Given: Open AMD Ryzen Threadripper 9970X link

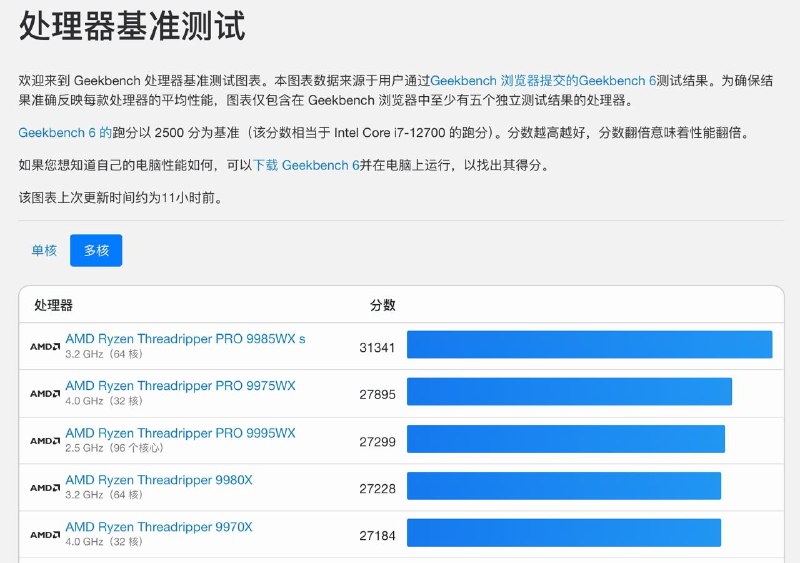Looking at the screenshot, I should point(159,527).
